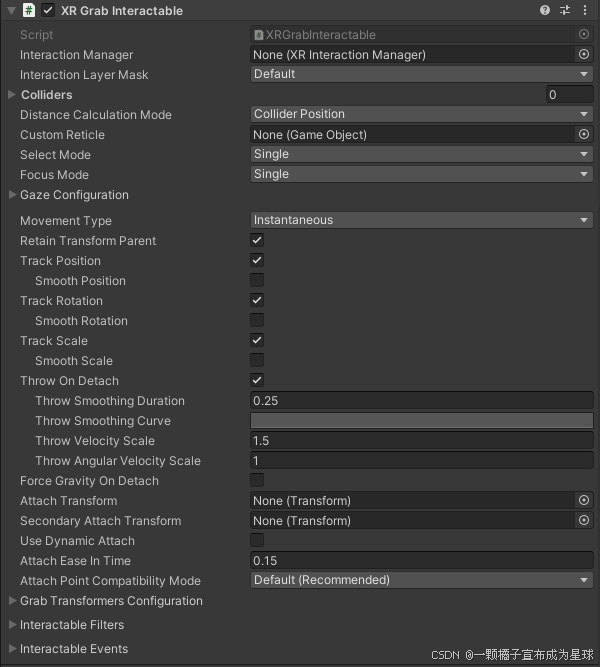Expand Interactable Events section
The height and width of the screenshot is (667, 600).
12,648
